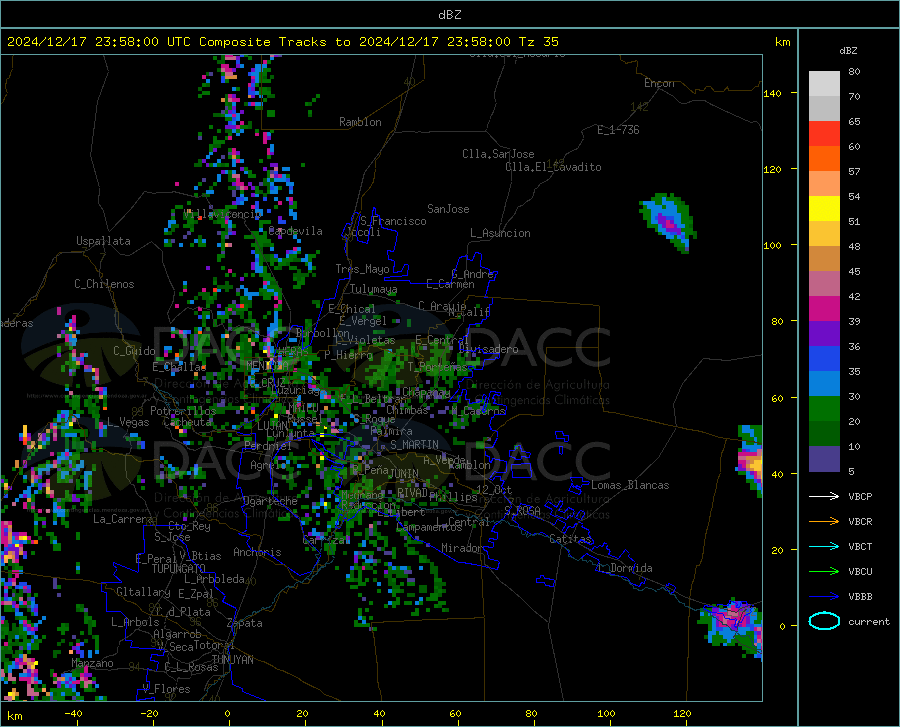Click the 'L_Asuncion' map label
Screen dimensions: 900x727
[500, 233]
